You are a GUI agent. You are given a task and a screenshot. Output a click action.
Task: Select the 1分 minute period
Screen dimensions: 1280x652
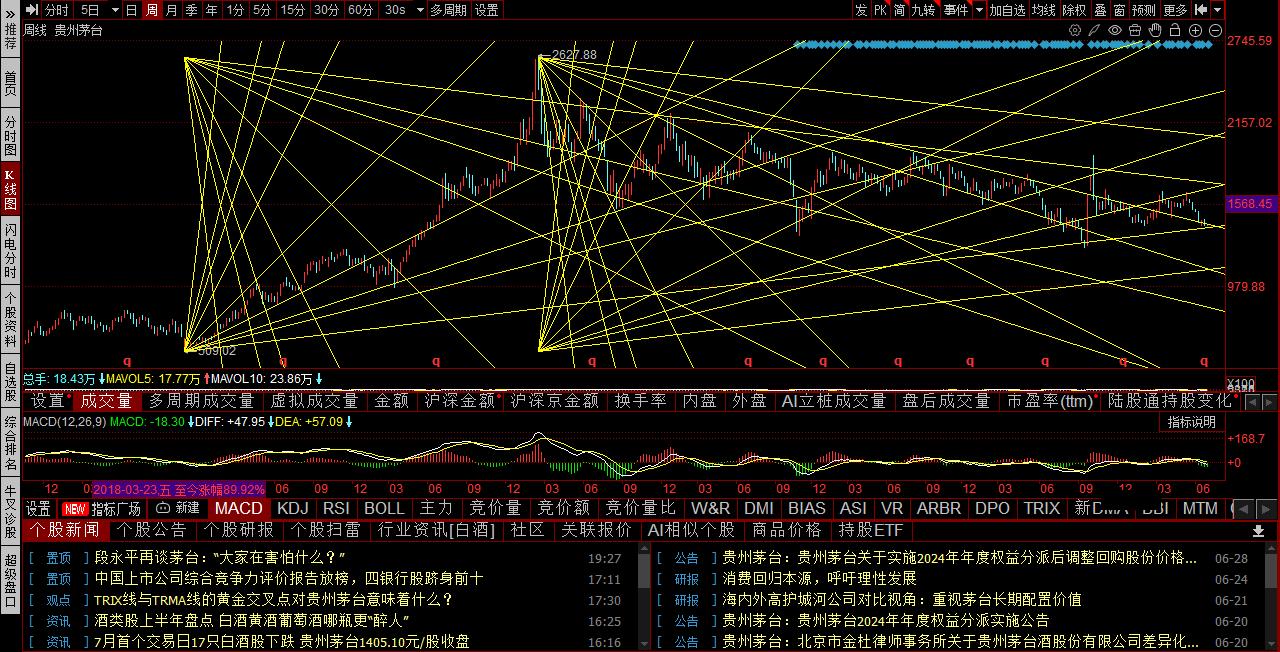point(234,9)
